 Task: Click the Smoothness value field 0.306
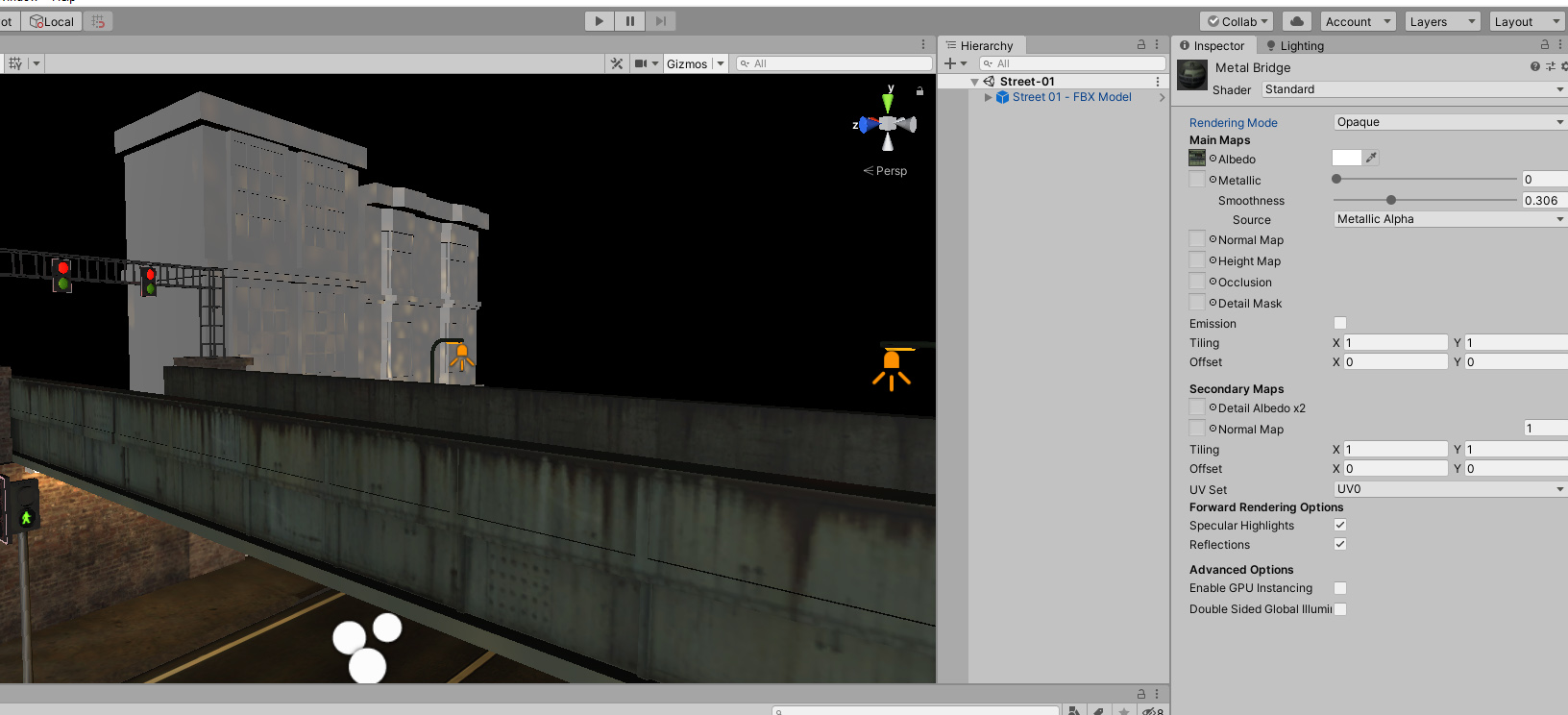pos(1545,201)
